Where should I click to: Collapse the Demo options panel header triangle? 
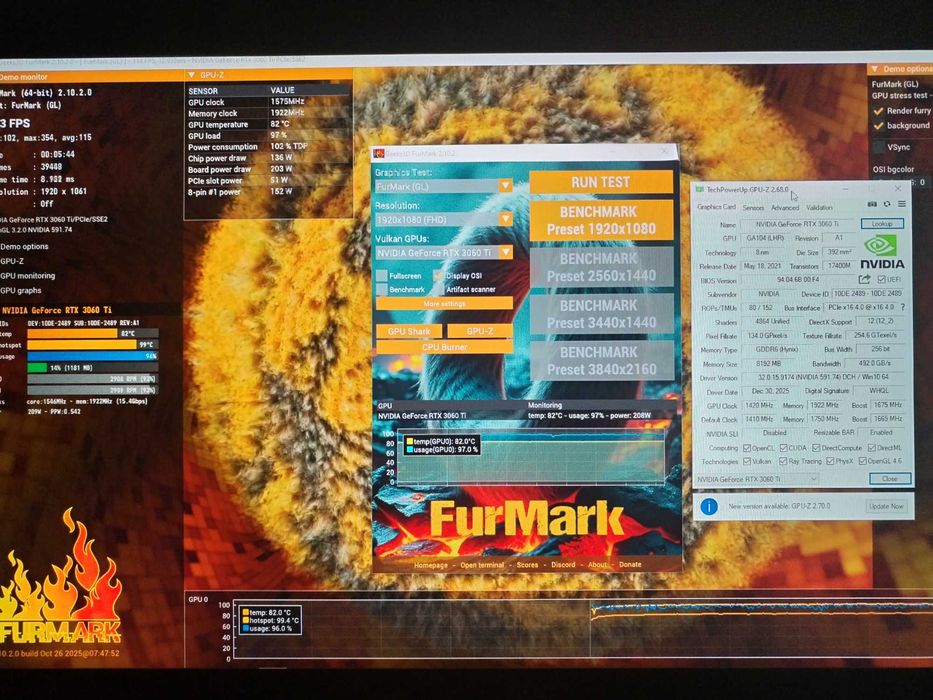click(875, 68)
